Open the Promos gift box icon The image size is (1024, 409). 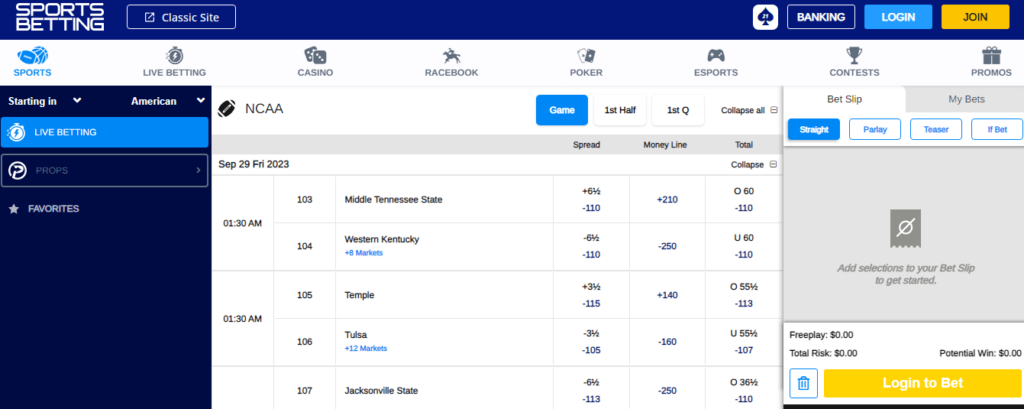tap(991, 55)
